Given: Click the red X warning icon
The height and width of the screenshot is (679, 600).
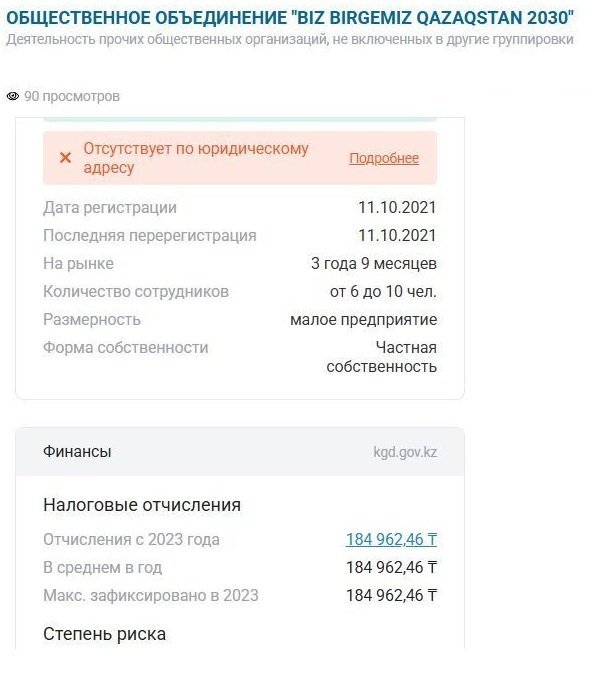Looking at the screenshot, I should [x=65, y=158].
